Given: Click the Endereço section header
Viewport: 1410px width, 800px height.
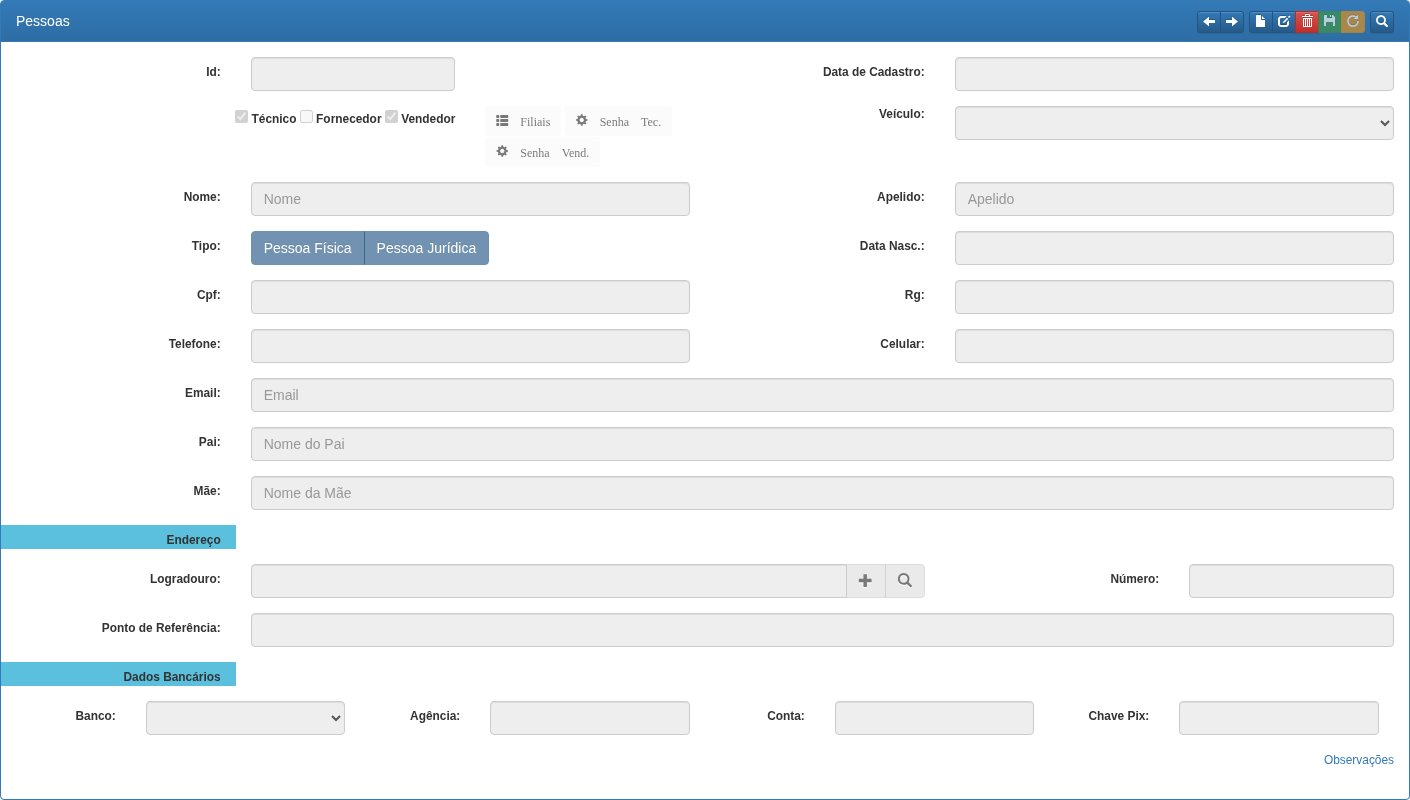Looking at the screenshot, I should (118, 537).
